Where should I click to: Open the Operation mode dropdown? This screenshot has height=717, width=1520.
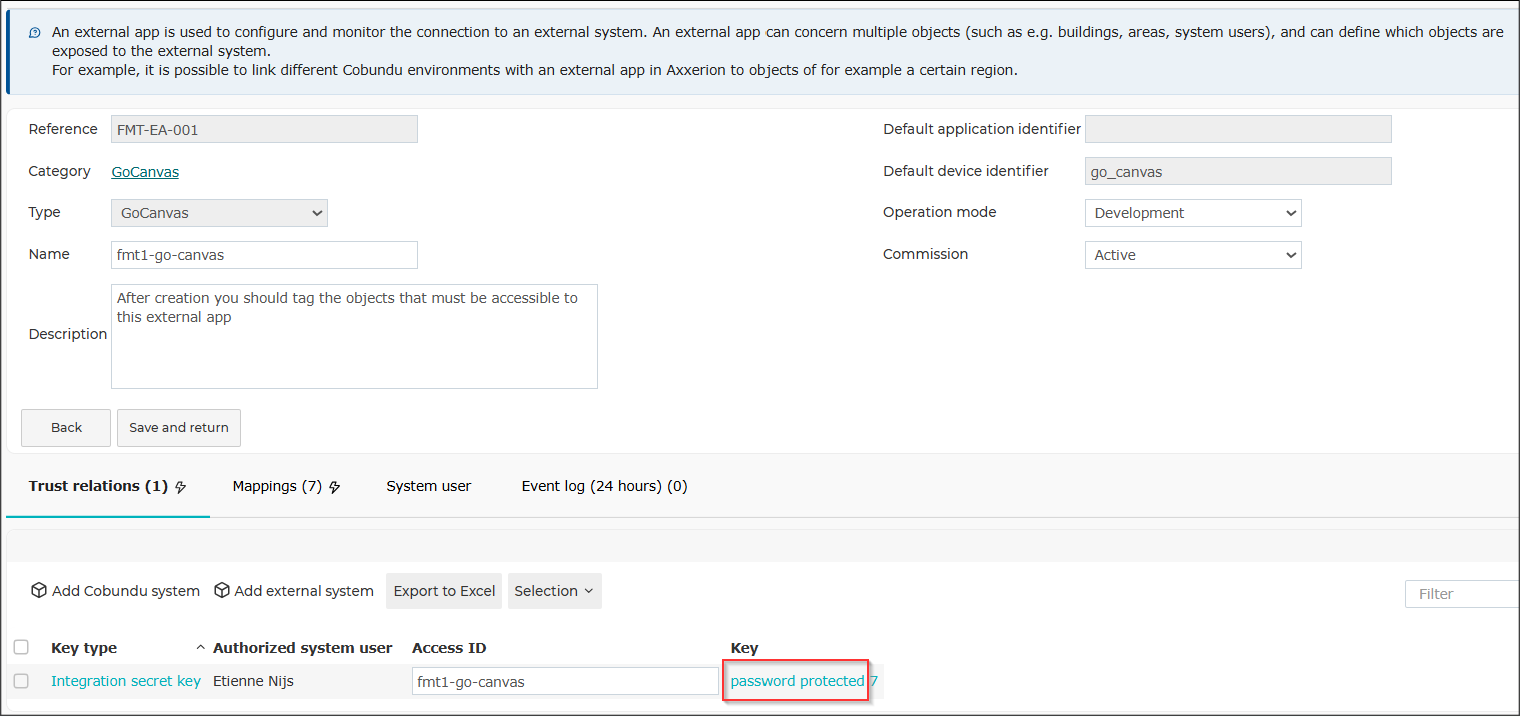[1193, 213]
